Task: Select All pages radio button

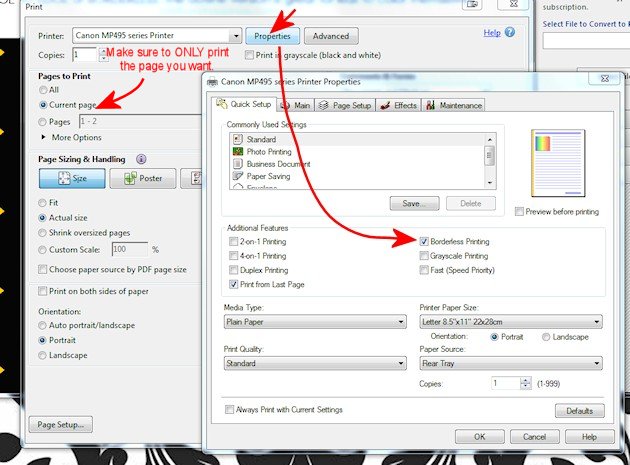Action: (43, 90)
